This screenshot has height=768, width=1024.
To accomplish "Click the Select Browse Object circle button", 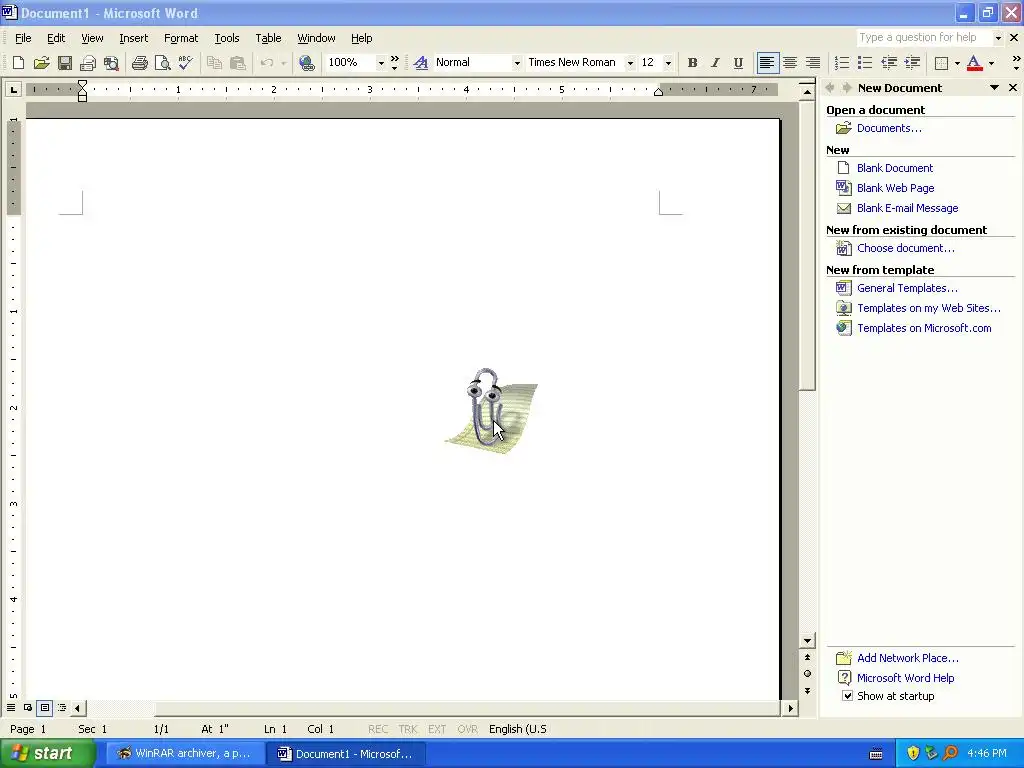I will [807, 673].
